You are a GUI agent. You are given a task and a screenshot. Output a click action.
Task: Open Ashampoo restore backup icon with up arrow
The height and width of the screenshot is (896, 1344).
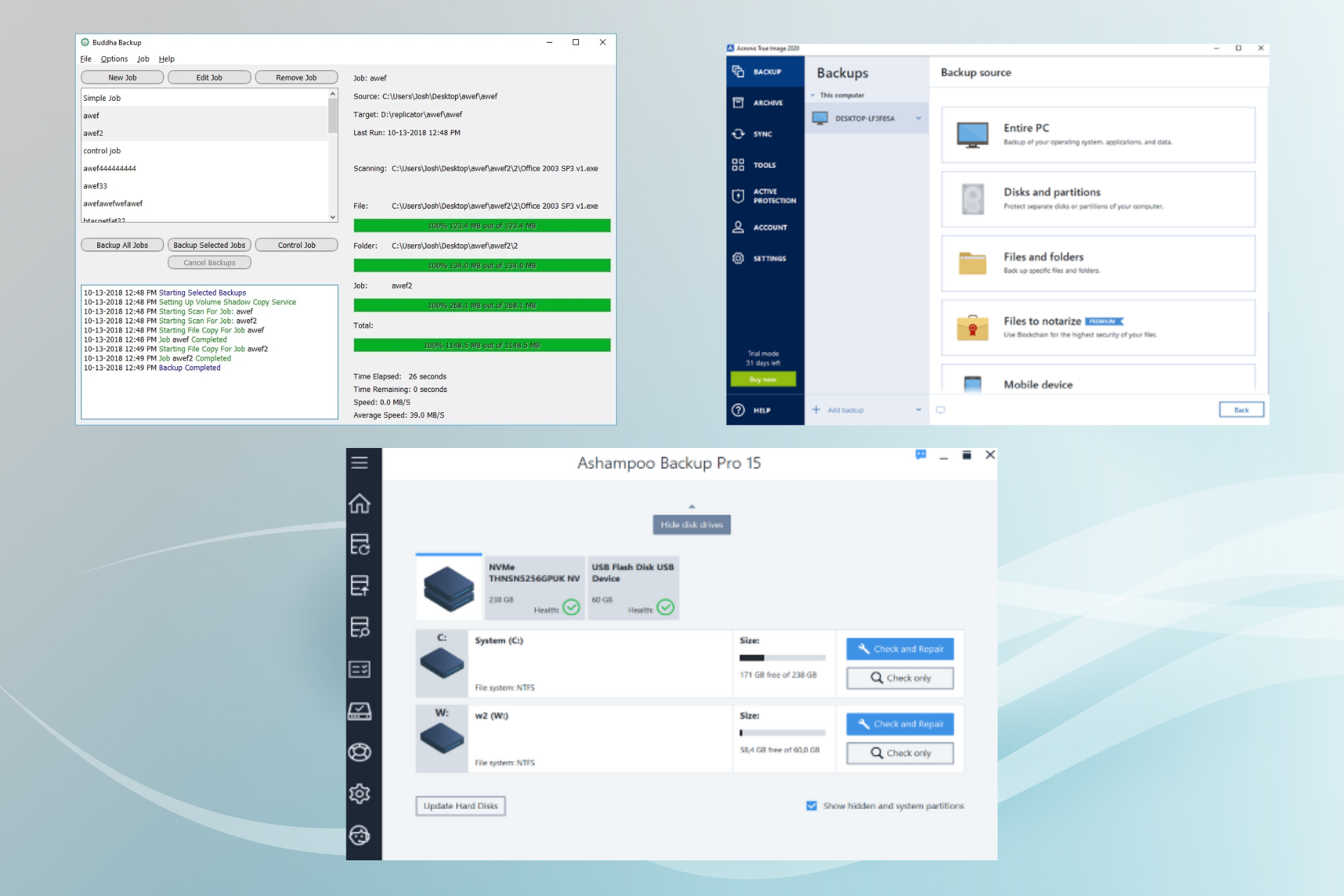pyautogui.click(x=360, y=585)
